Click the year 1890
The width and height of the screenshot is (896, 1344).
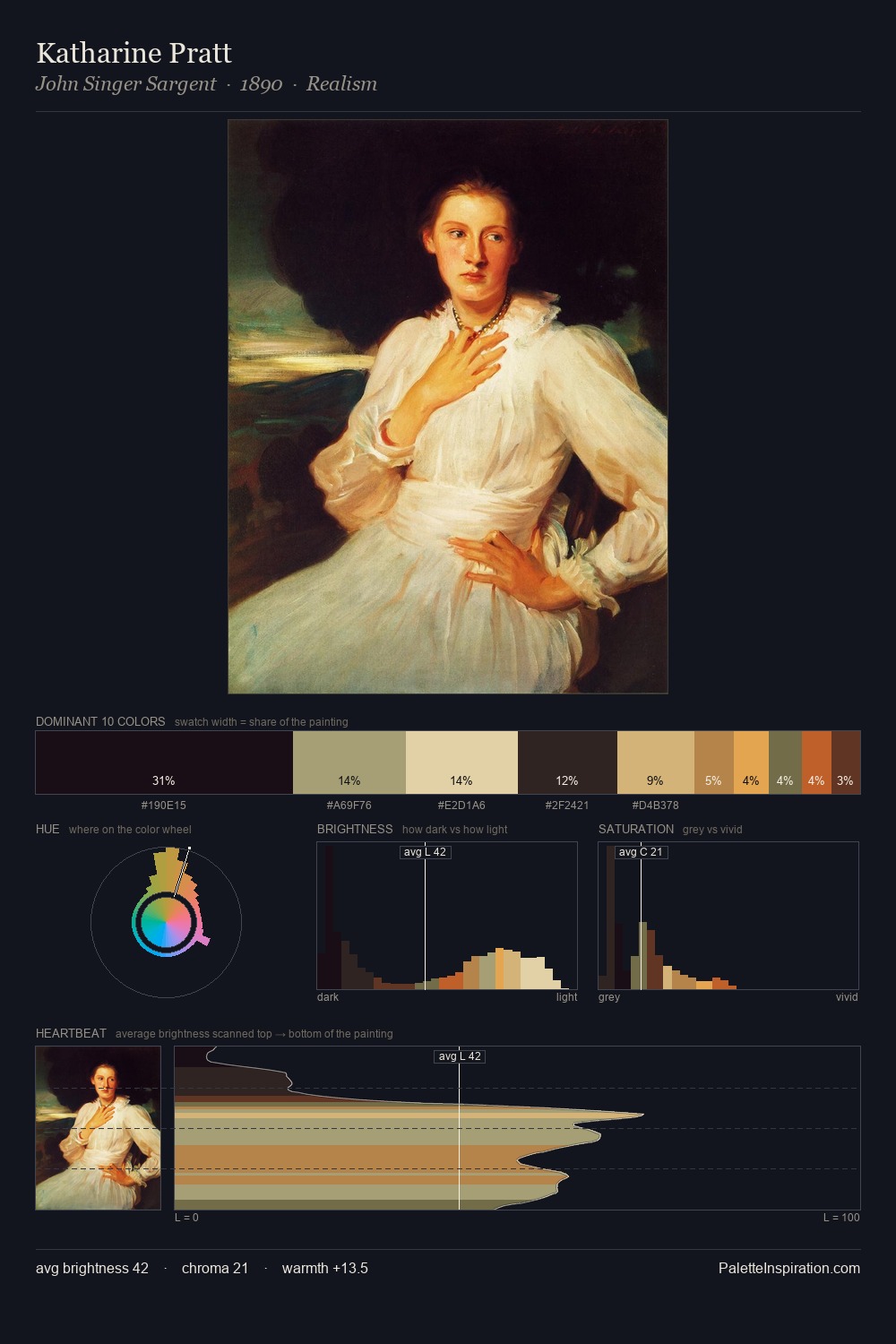[x=262, y=84]
